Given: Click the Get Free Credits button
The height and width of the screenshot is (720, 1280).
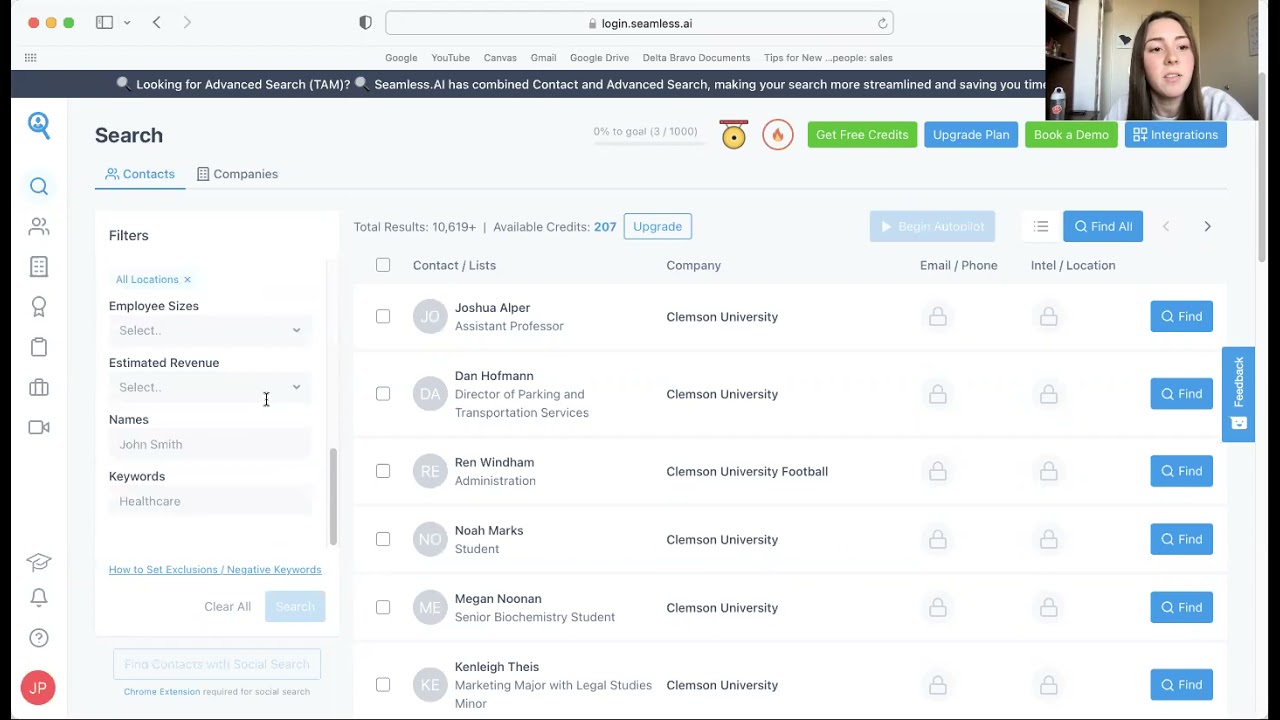Looking at the screenshot, I should tap(862, 135).
